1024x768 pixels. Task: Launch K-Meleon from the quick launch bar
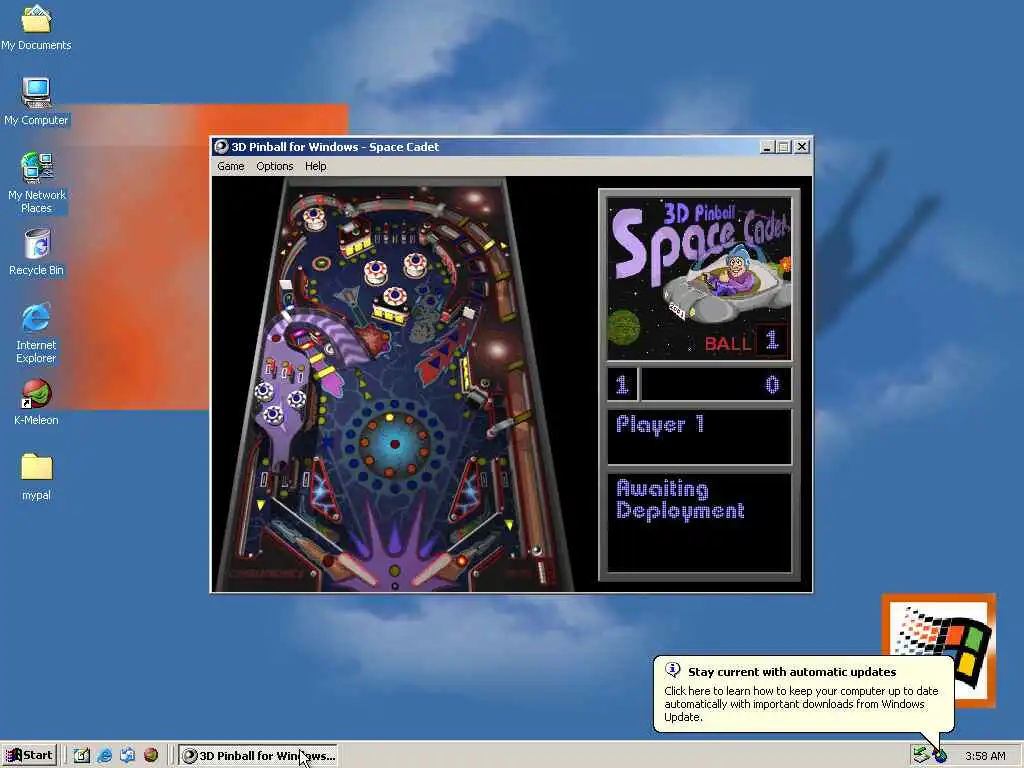pos(151,756)
